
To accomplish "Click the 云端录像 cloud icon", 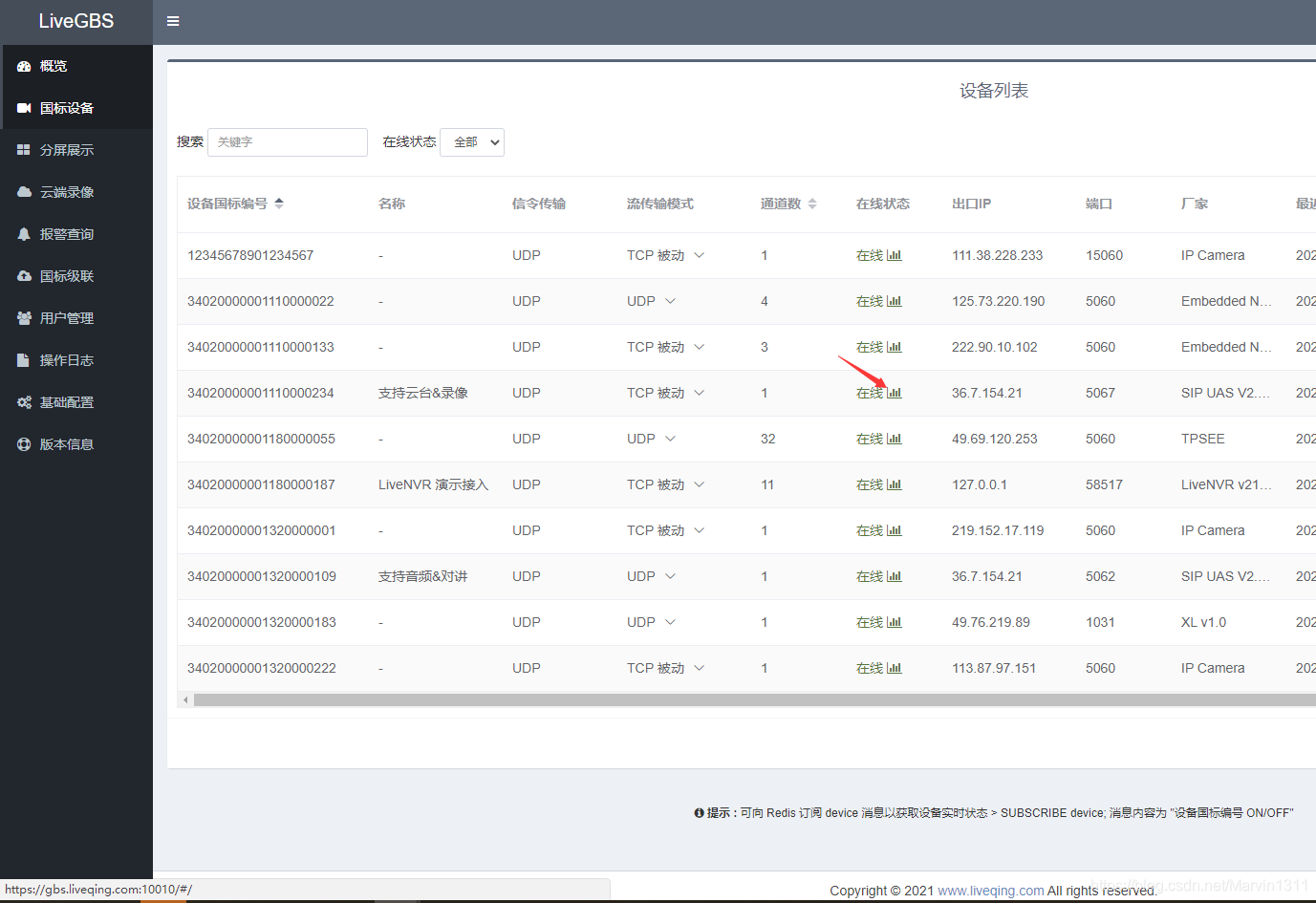I will (24, 192).
